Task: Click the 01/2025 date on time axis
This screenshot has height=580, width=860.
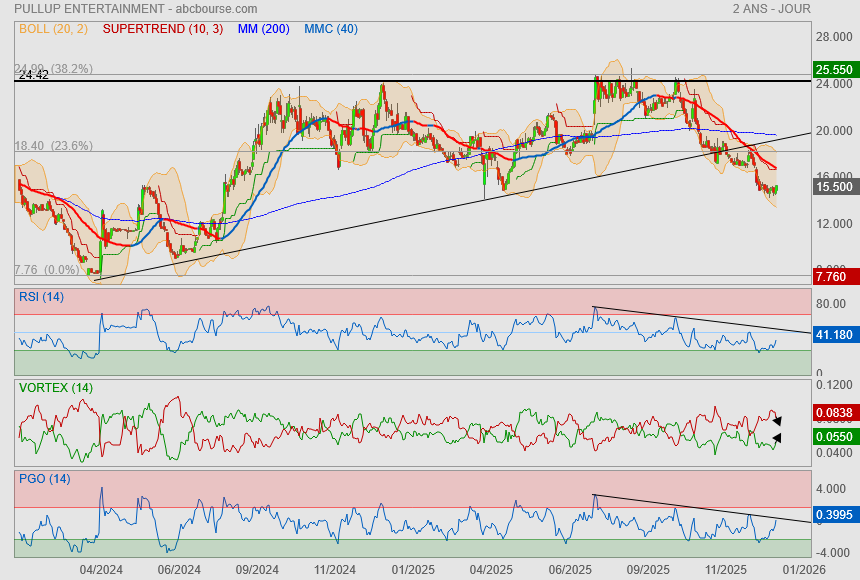Action: 411,569
